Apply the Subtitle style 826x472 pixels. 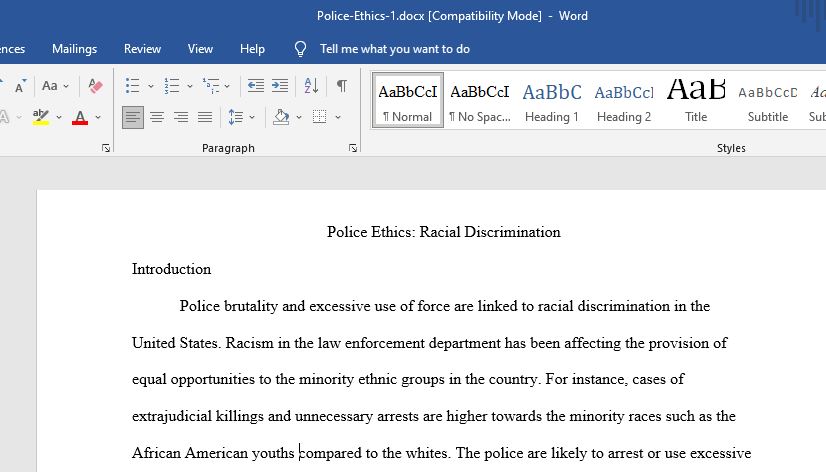768,100
